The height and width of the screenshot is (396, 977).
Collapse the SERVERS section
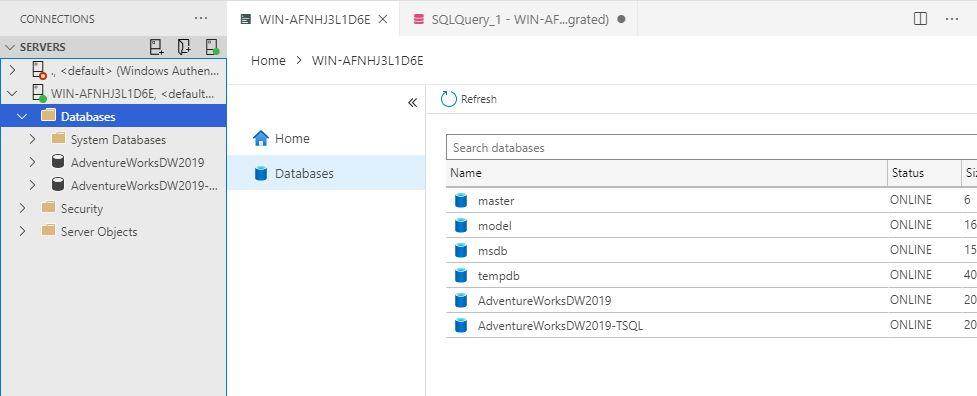coord(9,47)
